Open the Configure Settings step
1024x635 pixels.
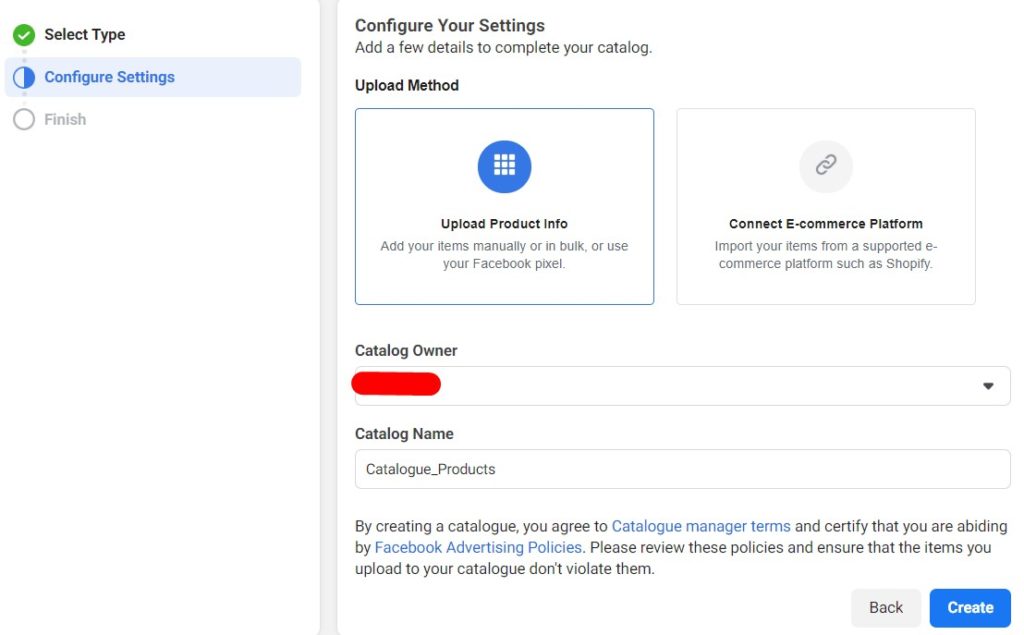click(x=109, y=77)
